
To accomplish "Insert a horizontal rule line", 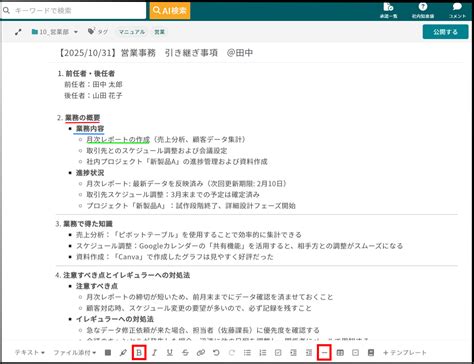I will click(x=324, y=353).
